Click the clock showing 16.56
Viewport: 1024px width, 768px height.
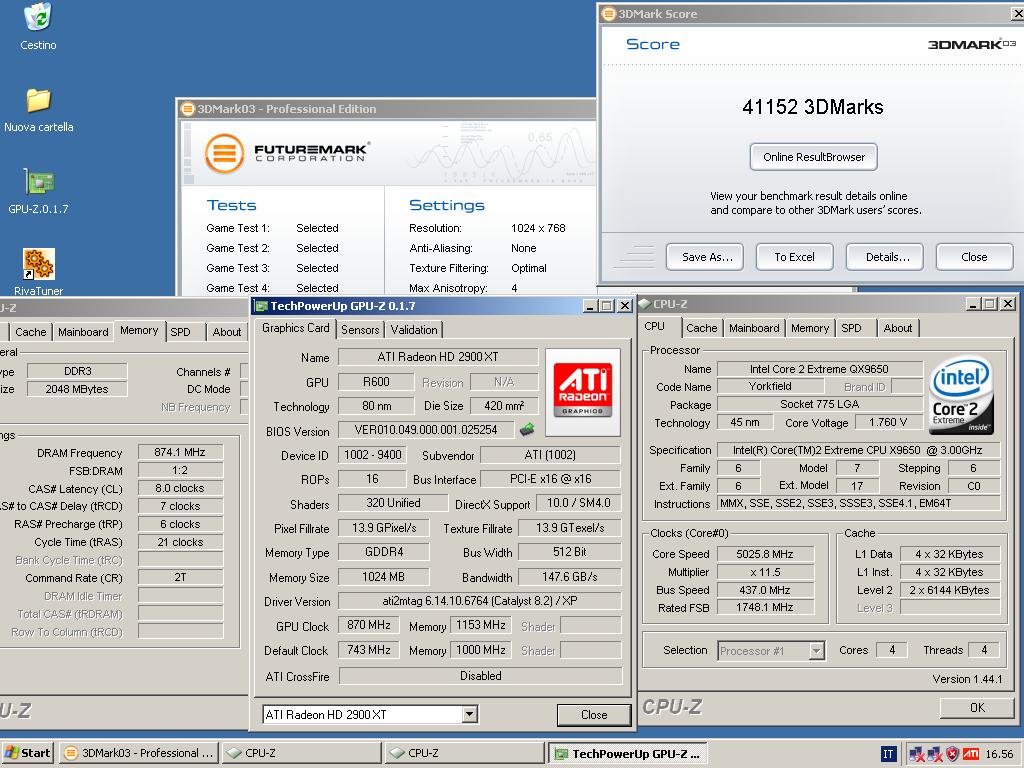coord(999,754)
